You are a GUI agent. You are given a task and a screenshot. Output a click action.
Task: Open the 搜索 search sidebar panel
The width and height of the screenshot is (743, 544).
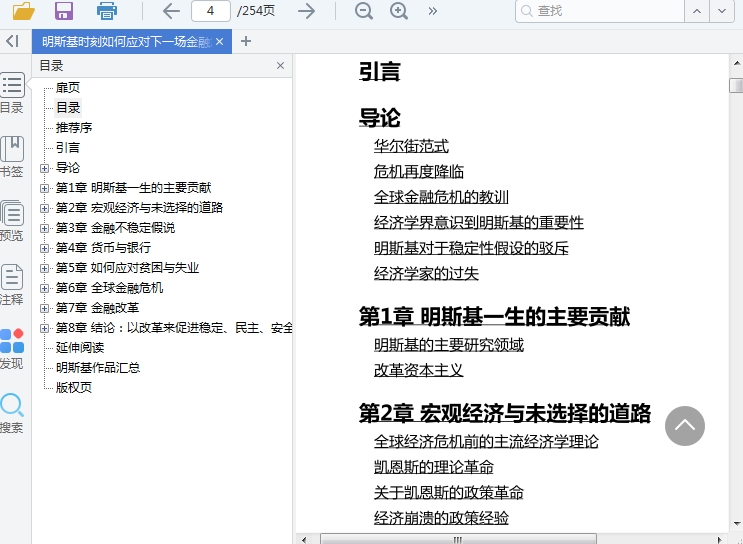(x=12, y=412)
